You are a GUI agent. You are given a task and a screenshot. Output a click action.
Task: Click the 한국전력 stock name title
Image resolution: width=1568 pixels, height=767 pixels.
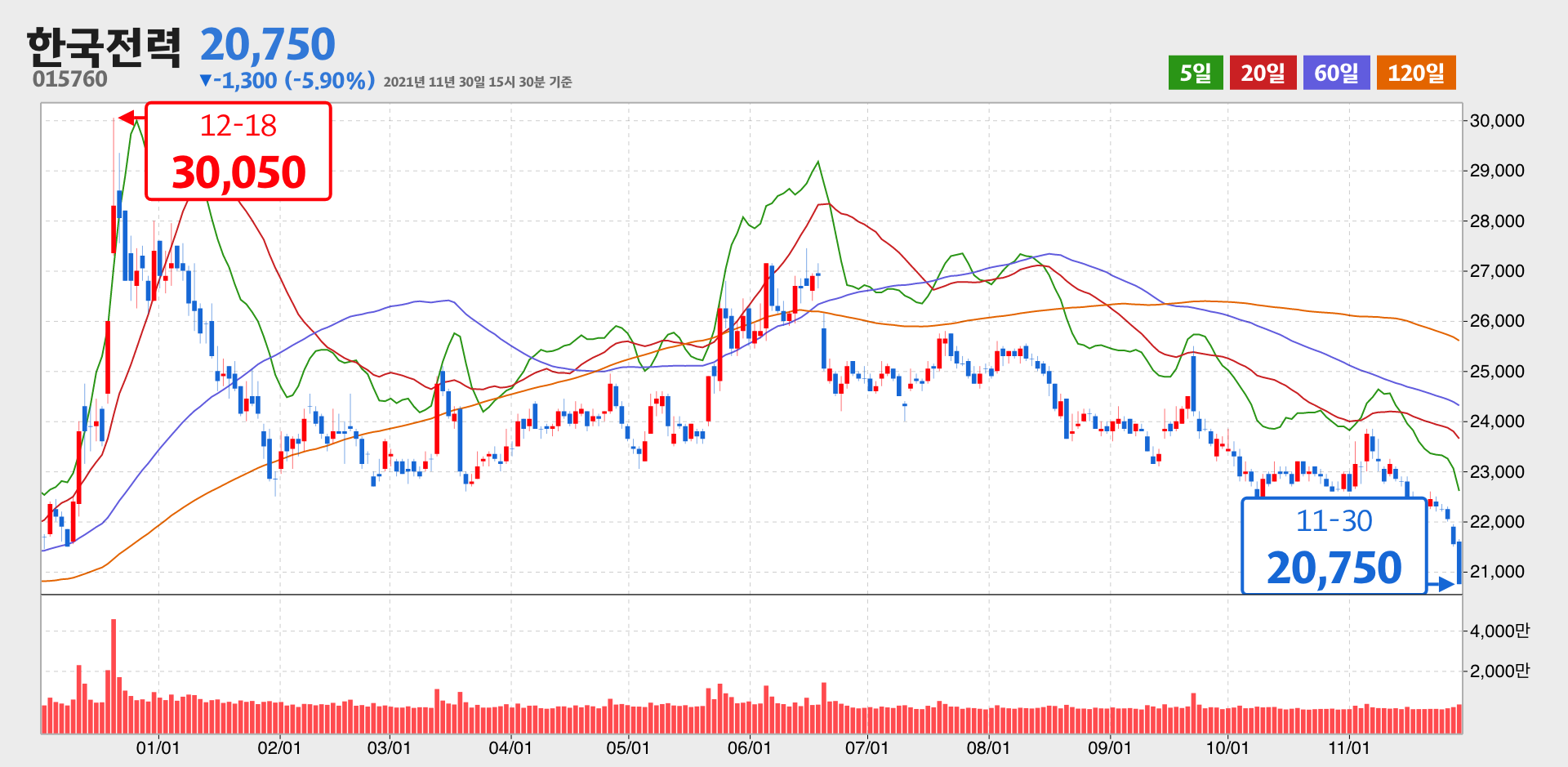pos(104,47)
